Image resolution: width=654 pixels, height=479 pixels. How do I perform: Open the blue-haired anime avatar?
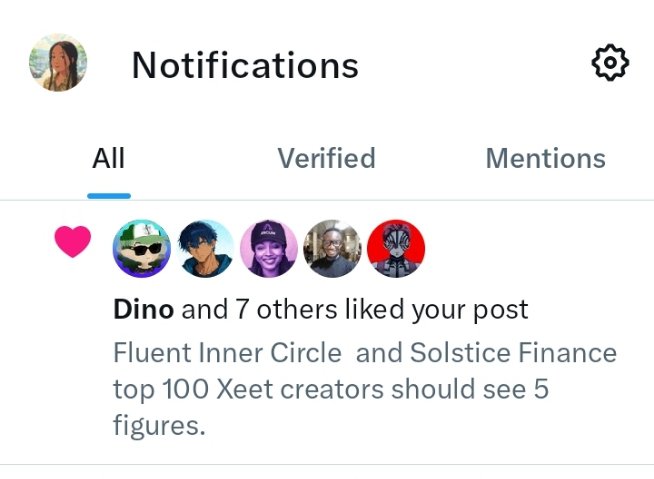click(205, 249)
